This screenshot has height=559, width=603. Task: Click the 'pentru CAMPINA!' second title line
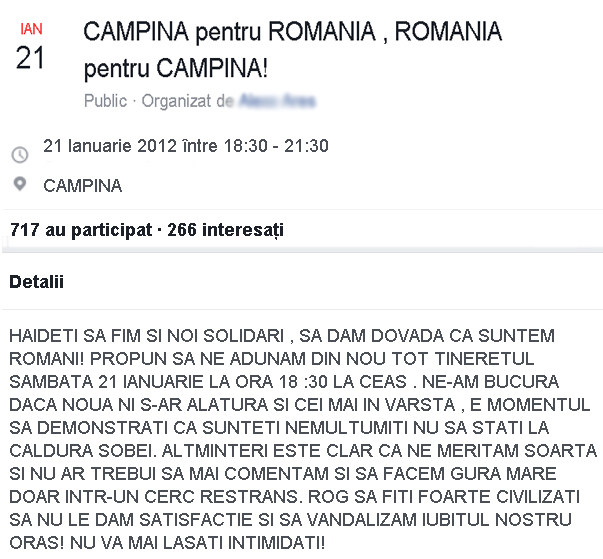tap(178, 70)
